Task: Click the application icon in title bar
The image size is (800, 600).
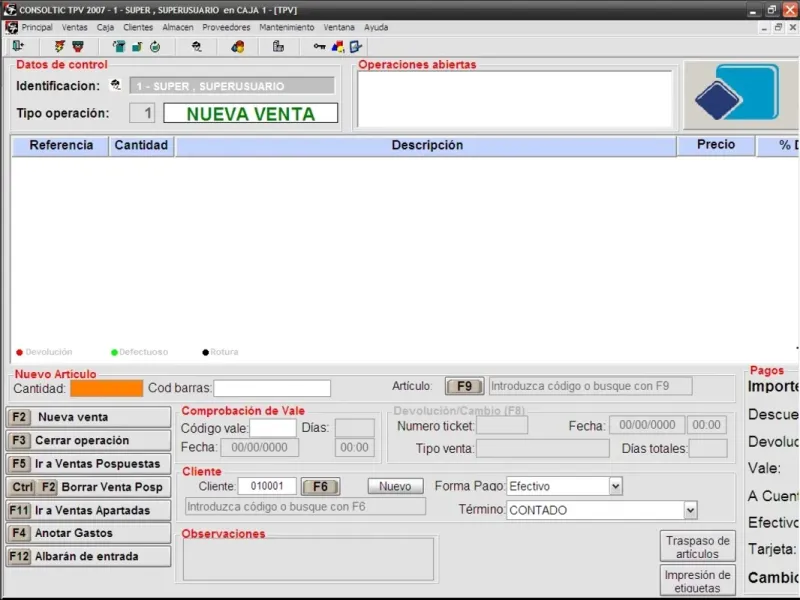Action: (x=9, y=9)
